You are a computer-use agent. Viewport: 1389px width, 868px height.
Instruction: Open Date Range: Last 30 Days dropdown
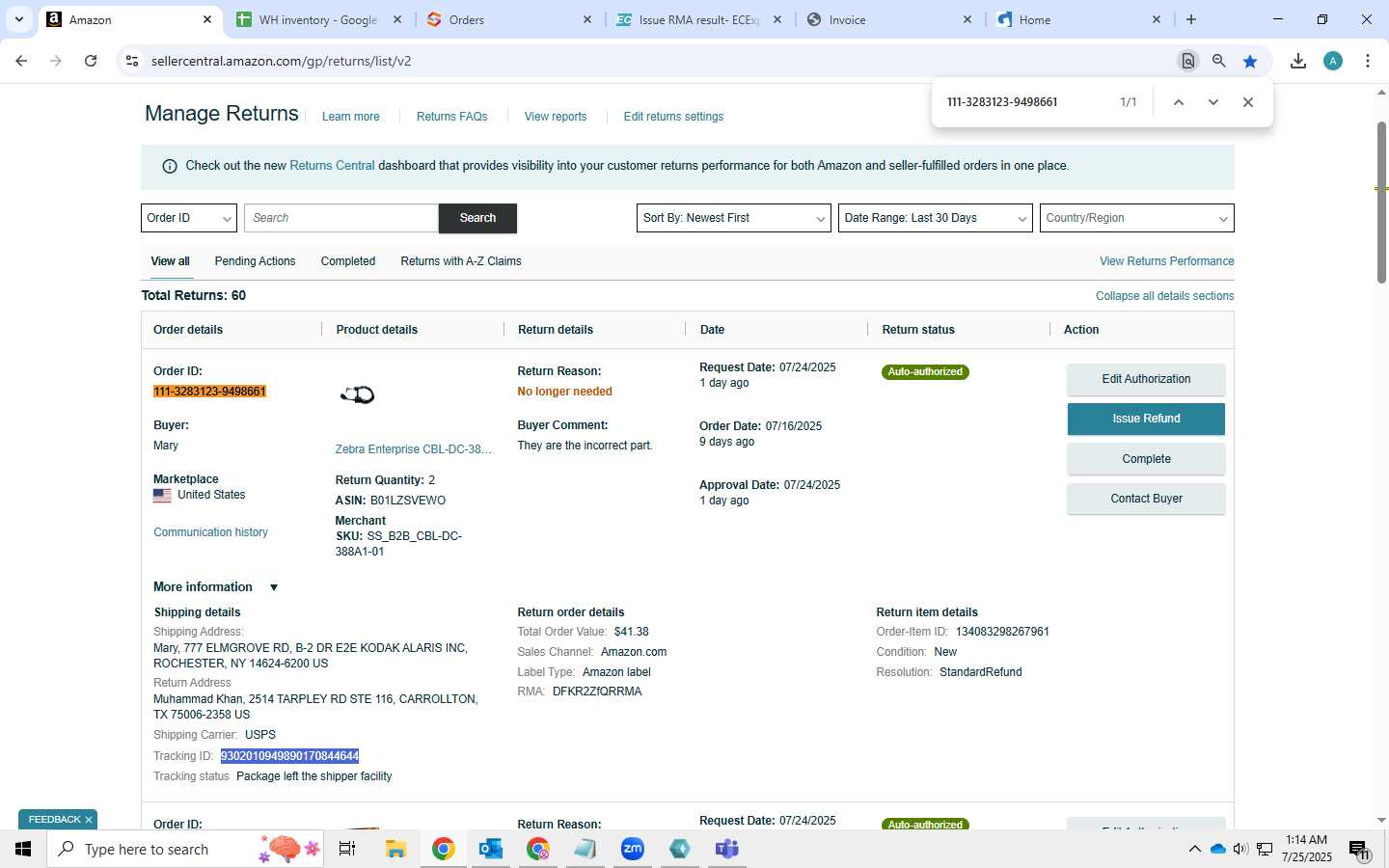click(936, 218)
